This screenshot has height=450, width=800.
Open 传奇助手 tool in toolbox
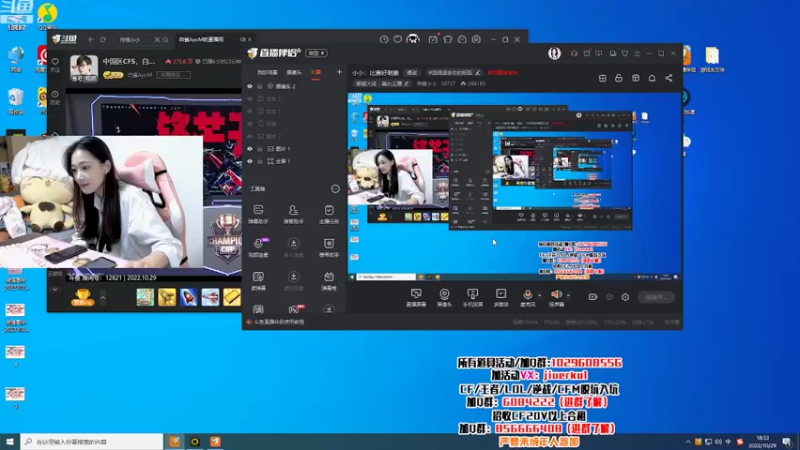point(329,247)
